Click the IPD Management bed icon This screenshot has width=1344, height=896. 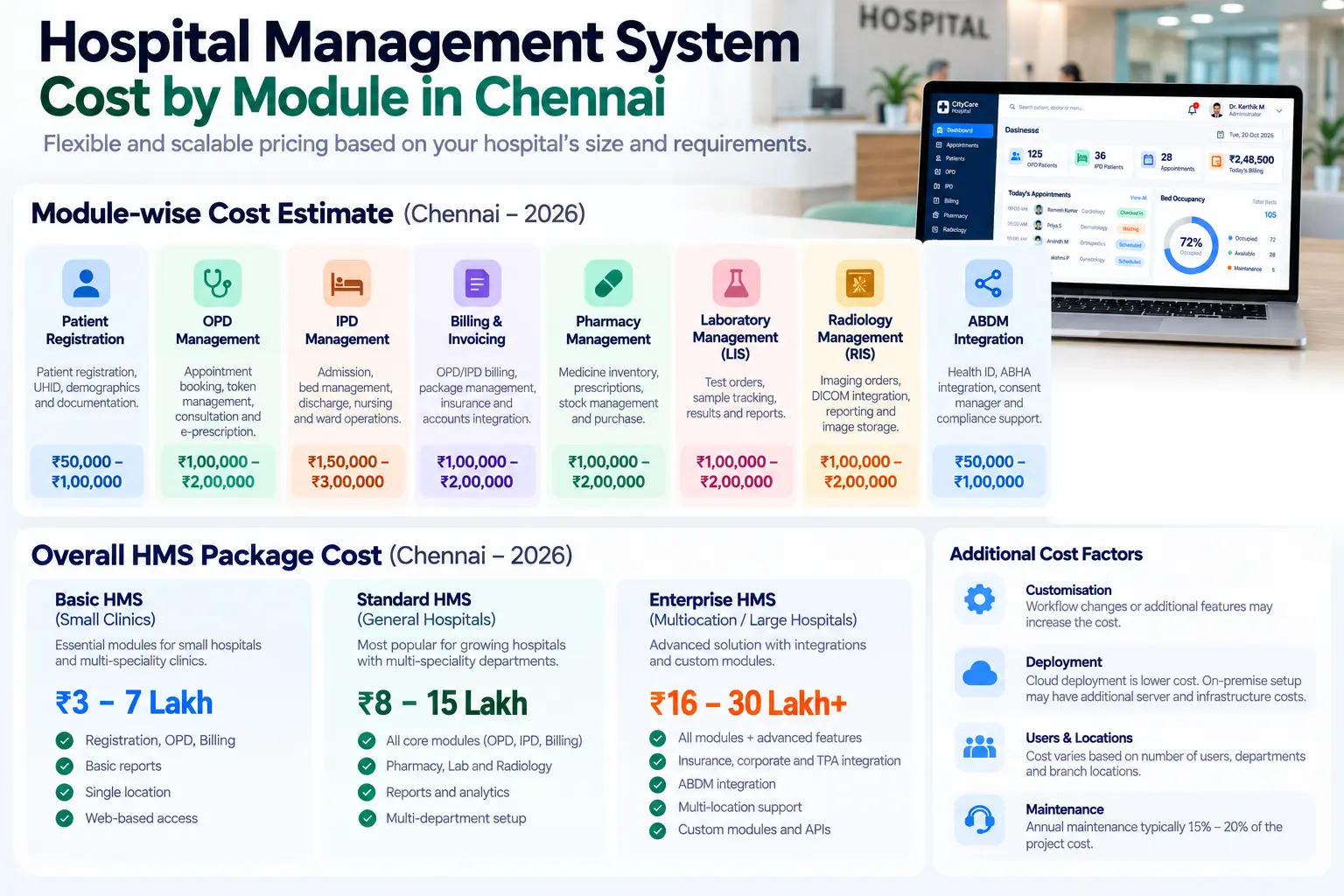tap(347, 283)
